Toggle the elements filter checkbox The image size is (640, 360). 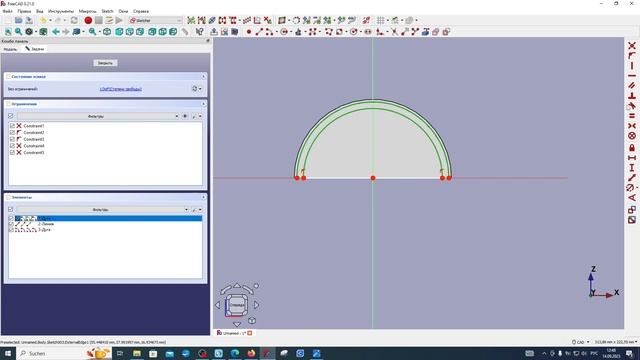pos(11,209)
